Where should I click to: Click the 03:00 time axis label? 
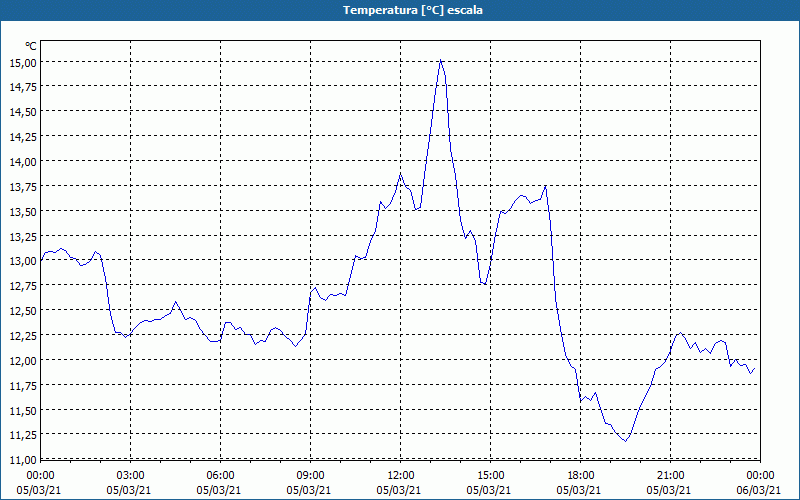130,476
